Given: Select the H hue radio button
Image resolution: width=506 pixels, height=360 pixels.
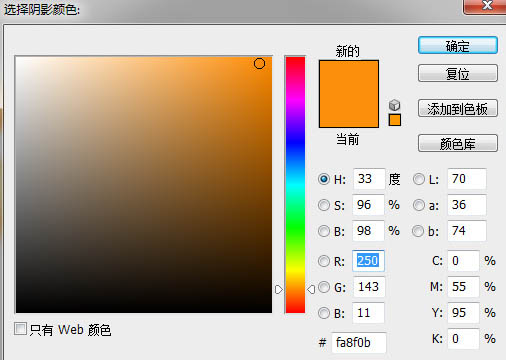Looking at the screenshot, I should [x=324, y=179].
